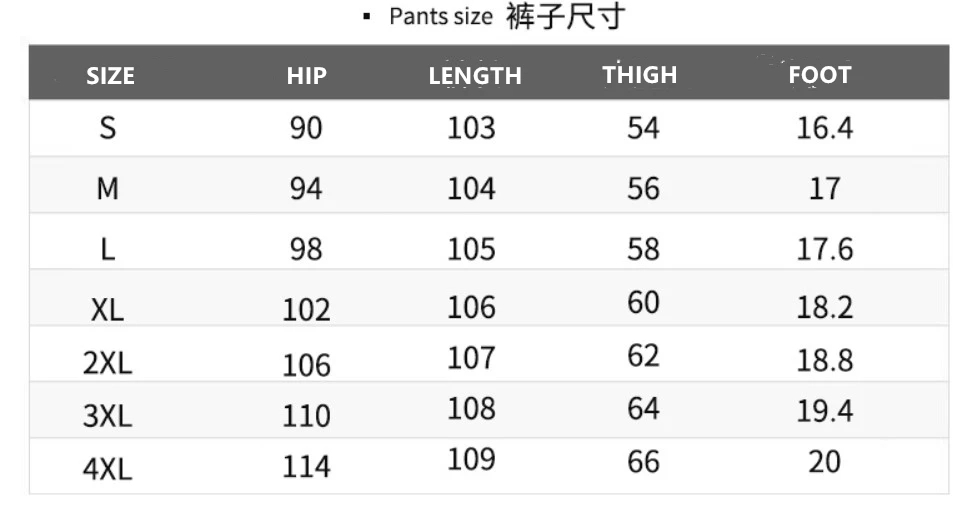Click foot value 18.2 in the XL row
The height and width of the screenshot is (517, 966).
click(824, 307)
